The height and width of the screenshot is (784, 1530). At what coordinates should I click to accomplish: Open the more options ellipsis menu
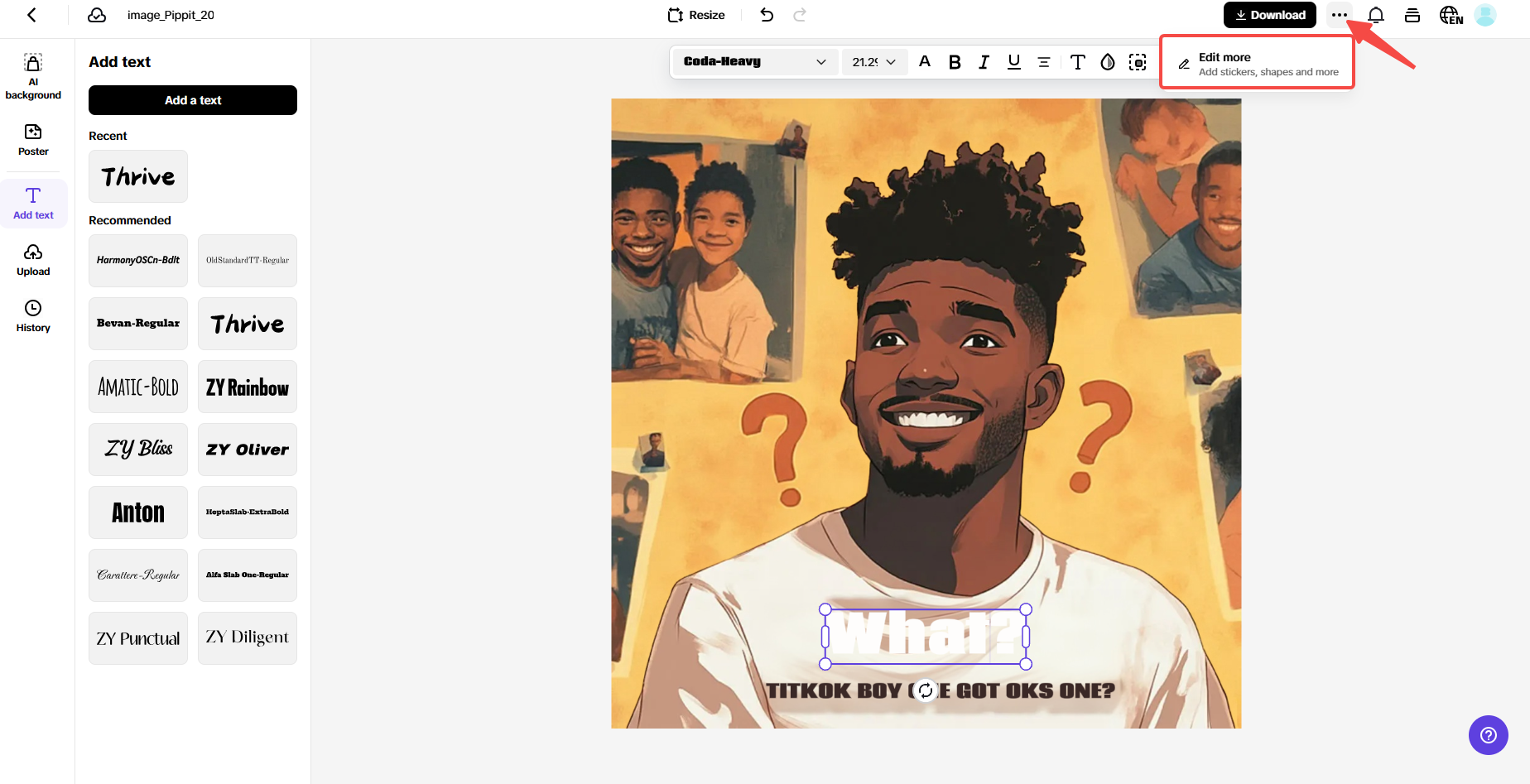pos(1339,15)
